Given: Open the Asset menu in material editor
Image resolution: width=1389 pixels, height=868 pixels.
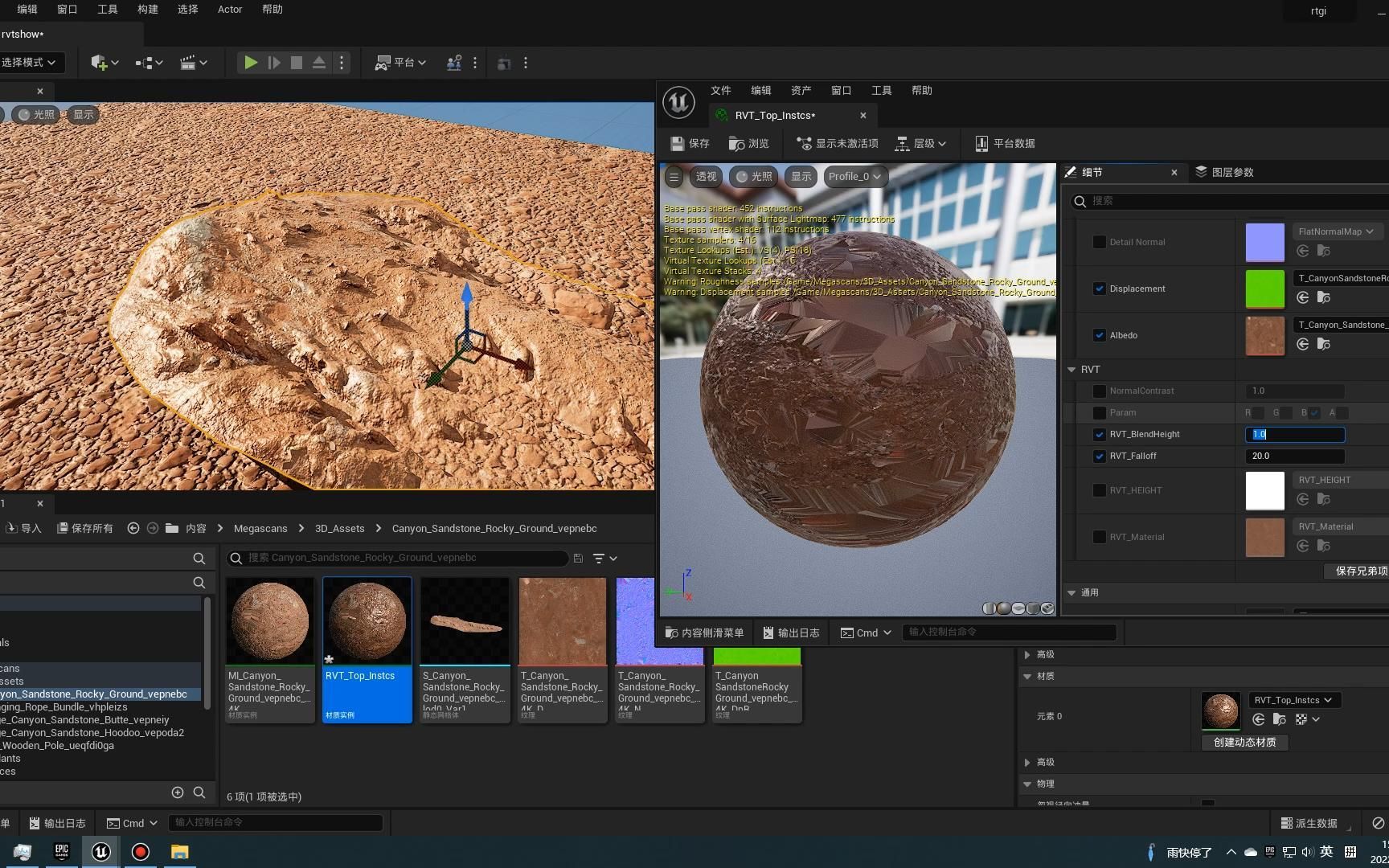Looking at the screenshot, I should (801, 91).
